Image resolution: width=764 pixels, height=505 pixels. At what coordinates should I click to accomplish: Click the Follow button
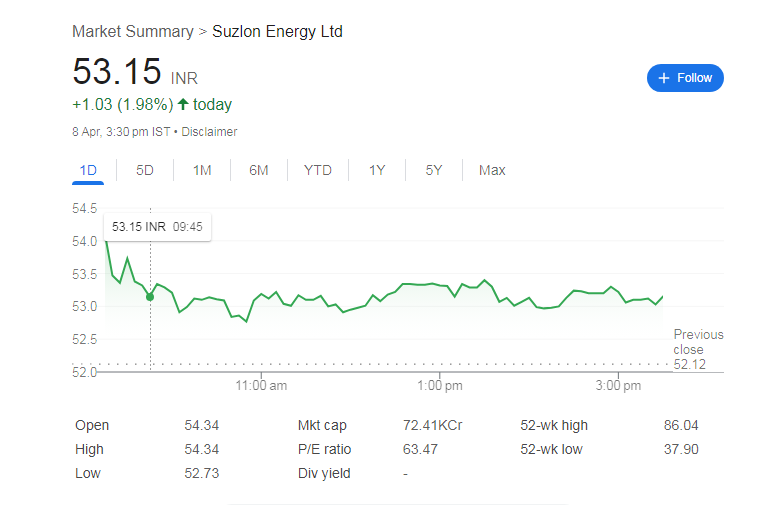[685, 78]
